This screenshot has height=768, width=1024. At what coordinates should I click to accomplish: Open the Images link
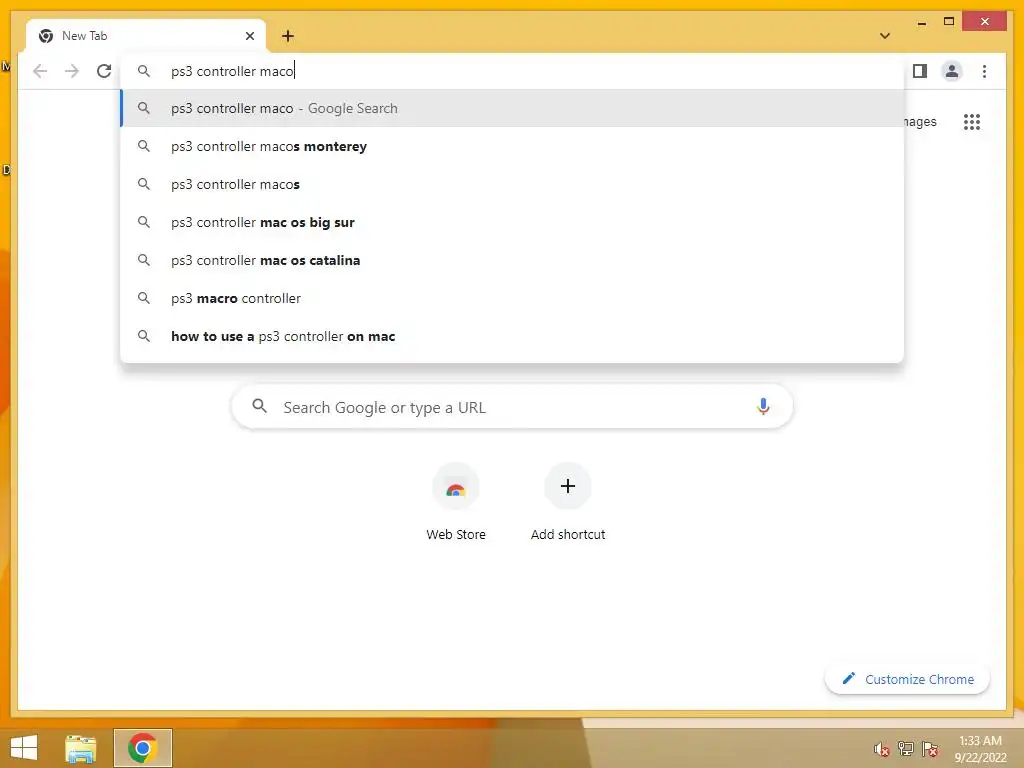click(x=920, y=121)
